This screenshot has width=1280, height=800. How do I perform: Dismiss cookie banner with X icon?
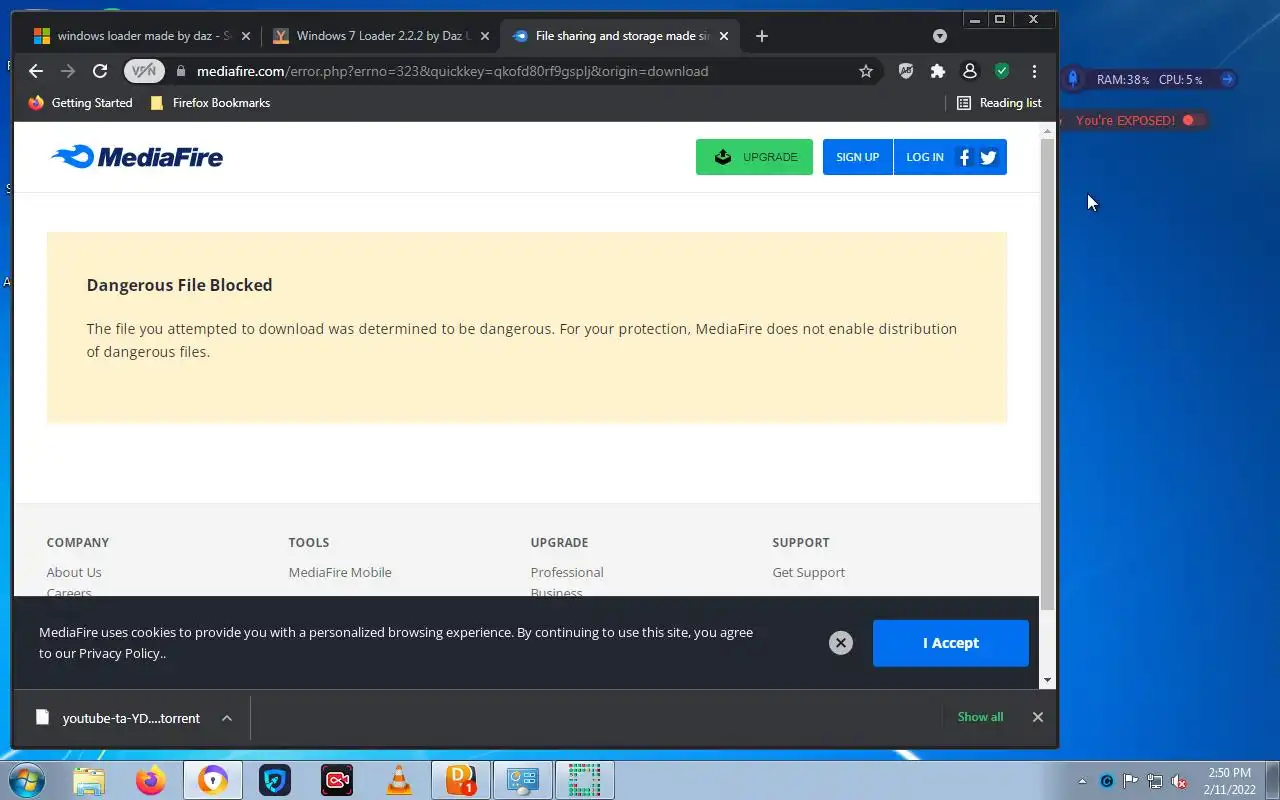(x=841, y=643)
